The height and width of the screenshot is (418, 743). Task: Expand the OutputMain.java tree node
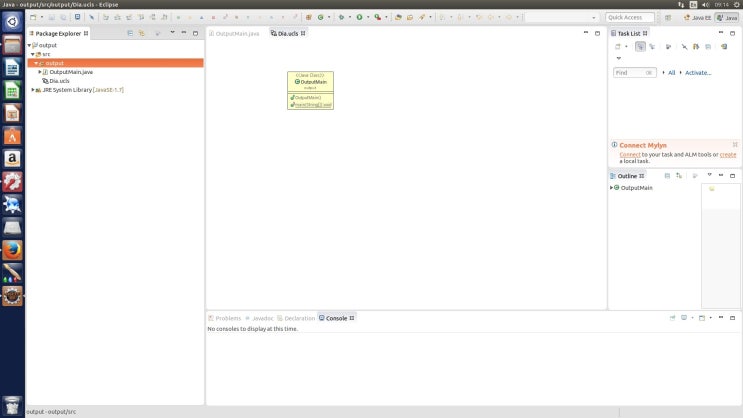pos(40,72)
